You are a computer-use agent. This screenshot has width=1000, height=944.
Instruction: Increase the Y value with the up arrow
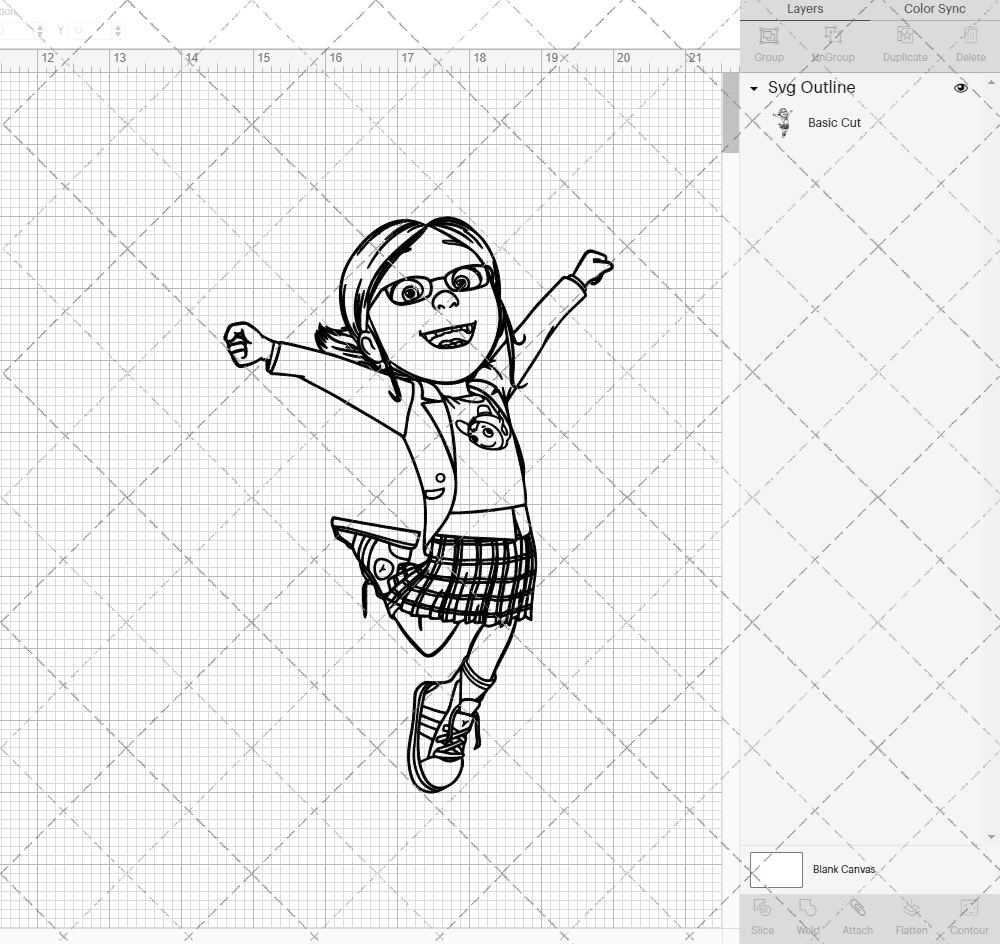click(x=119, y=25)
